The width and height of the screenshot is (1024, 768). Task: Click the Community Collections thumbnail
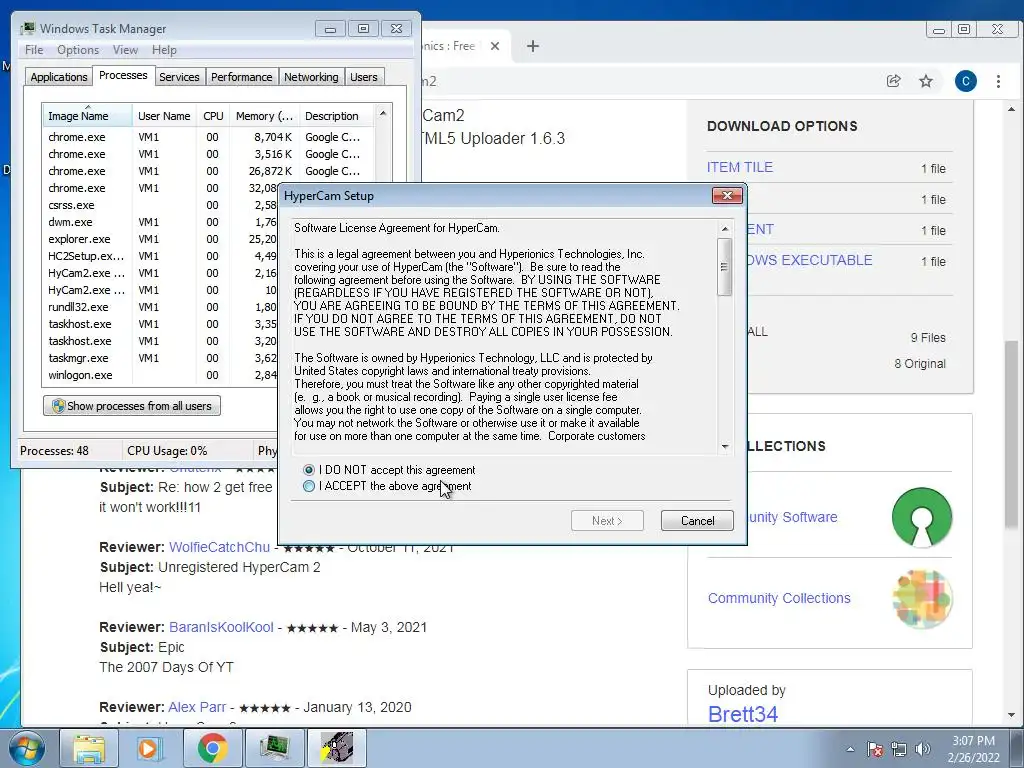pos(921,598)
